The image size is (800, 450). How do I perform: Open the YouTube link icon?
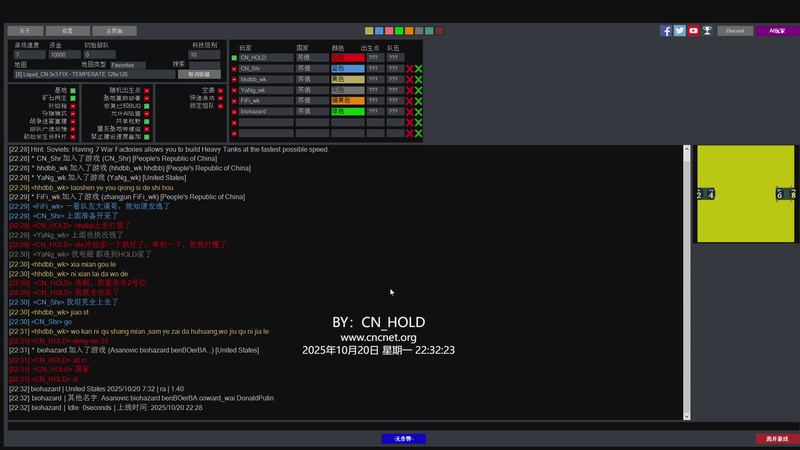click(693, 31)
